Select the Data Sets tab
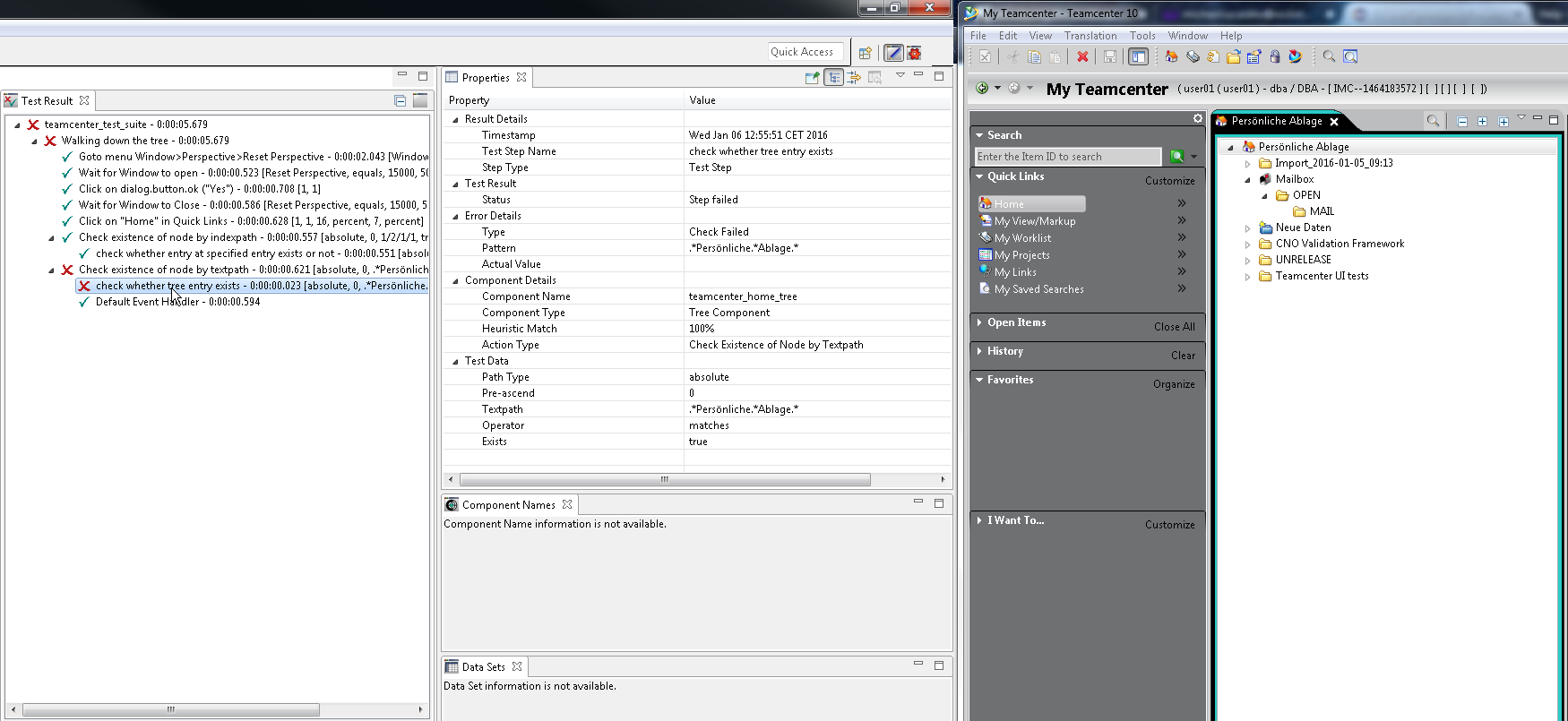 [x=483, y=667]
